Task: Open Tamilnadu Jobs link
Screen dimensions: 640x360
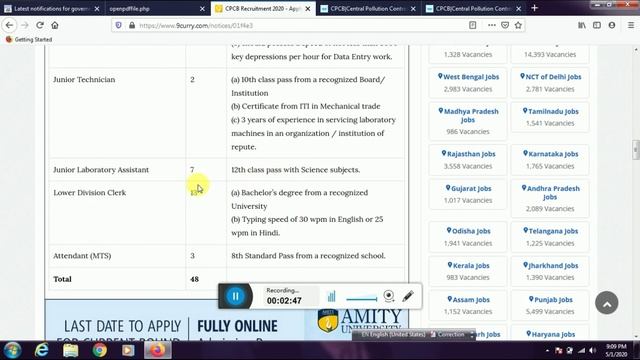Action: [x=550, y=111]
